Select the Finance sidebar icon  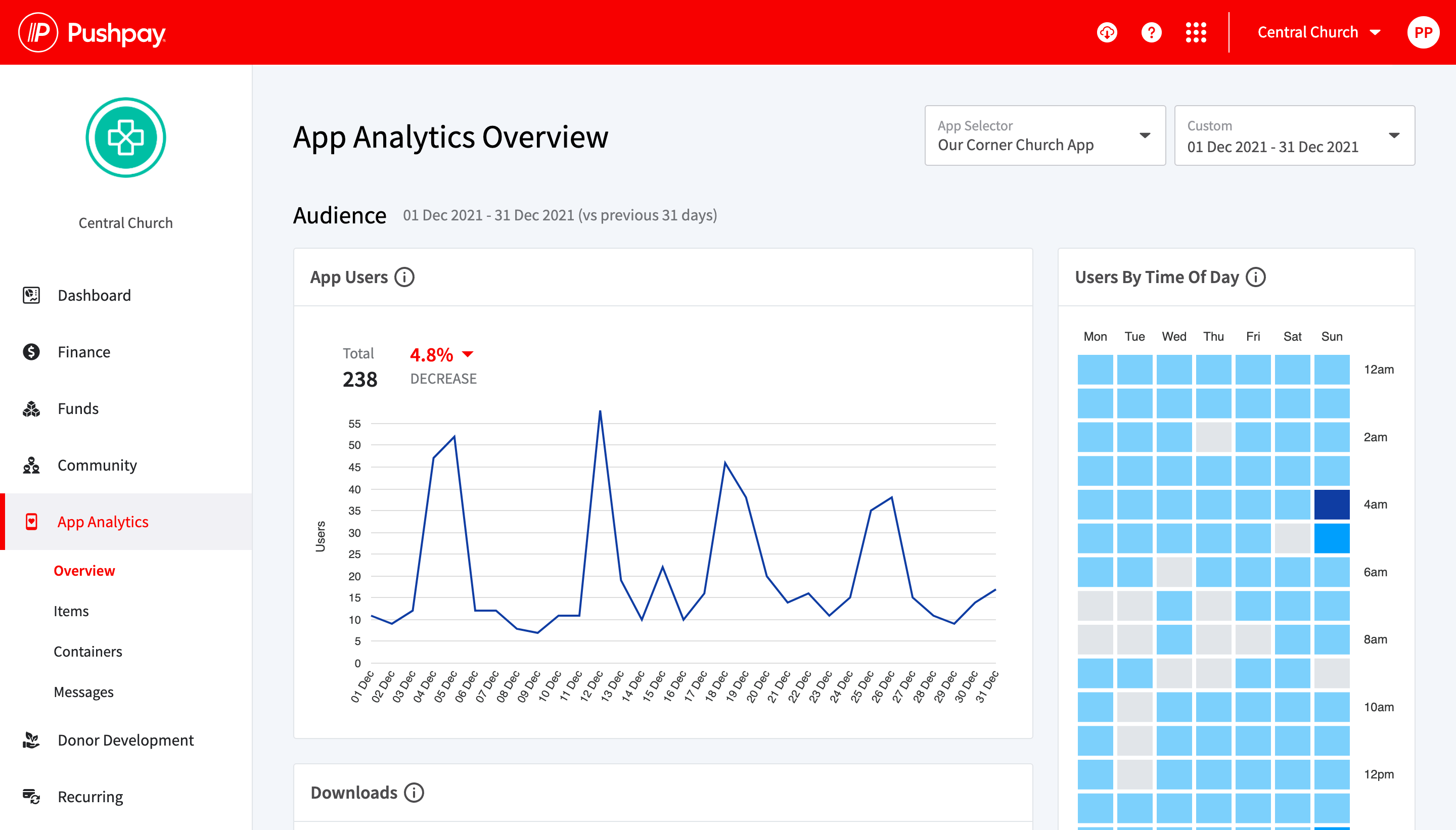coord(31,352)
